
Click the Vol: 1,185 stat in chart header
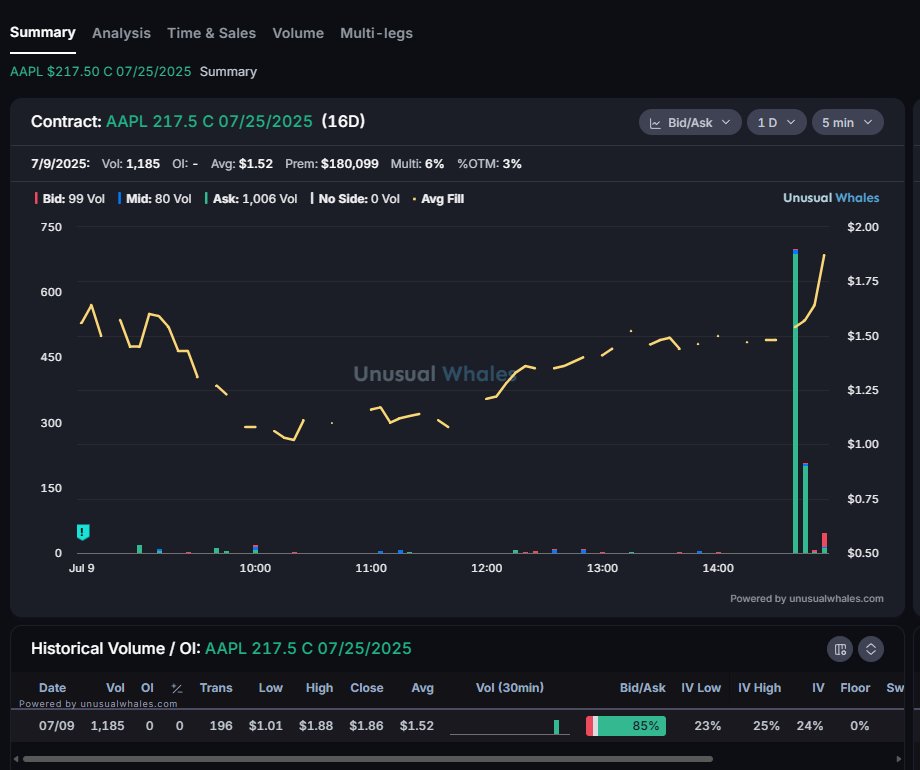(131, 164)
